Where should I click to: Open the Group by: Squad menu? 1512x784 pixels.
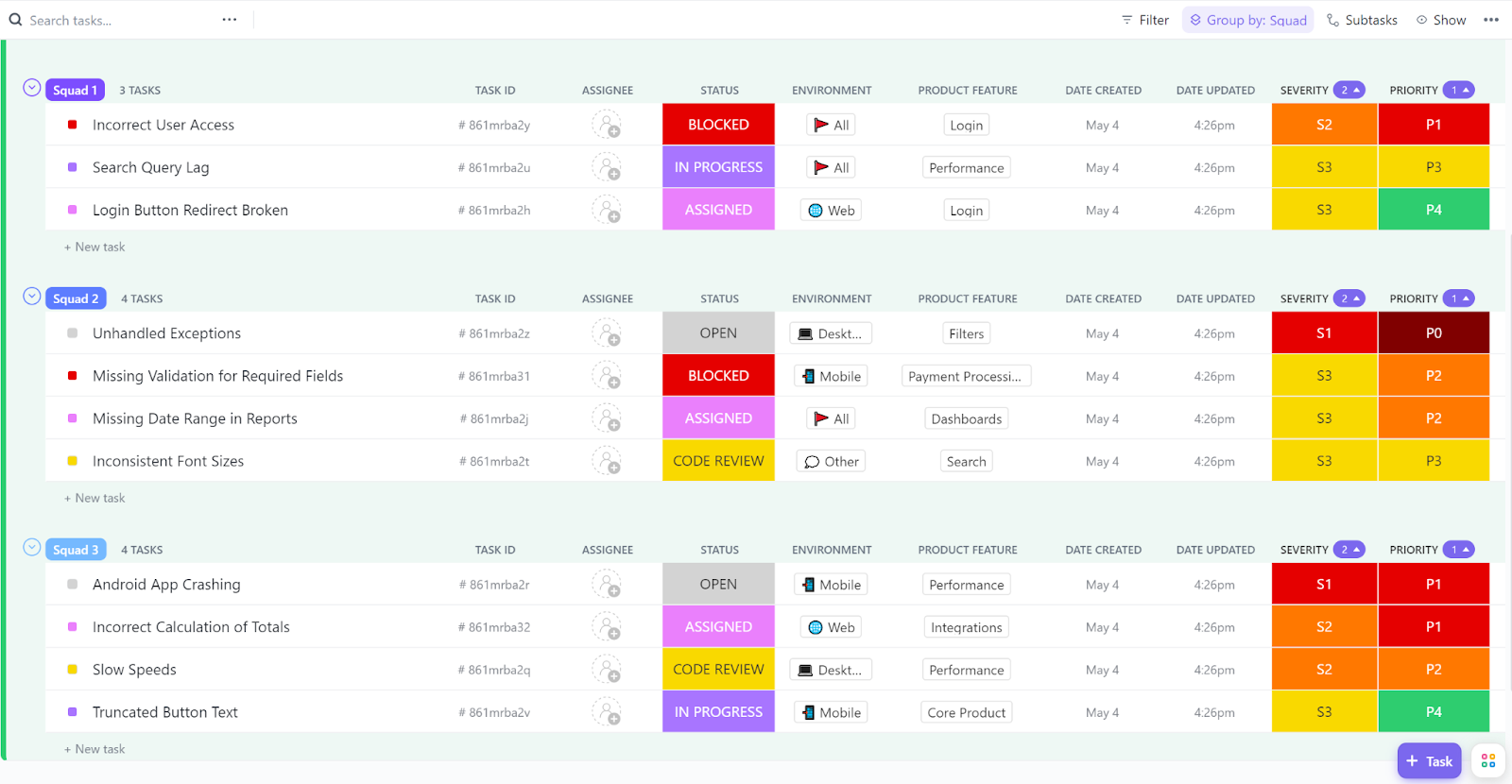tap(1247, 20)
